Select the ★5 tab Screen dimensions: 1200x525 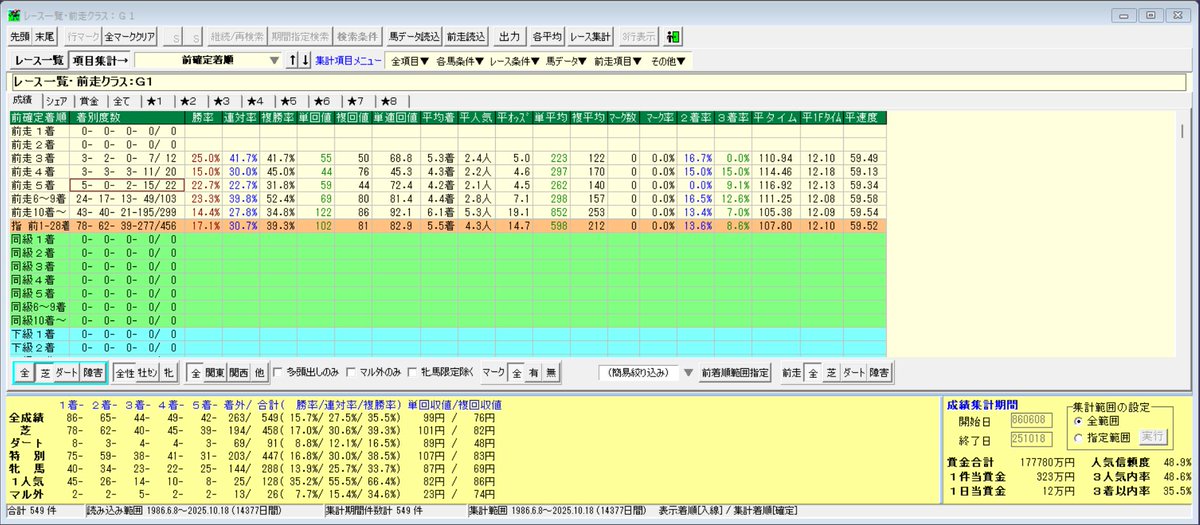tap(288, 101)
